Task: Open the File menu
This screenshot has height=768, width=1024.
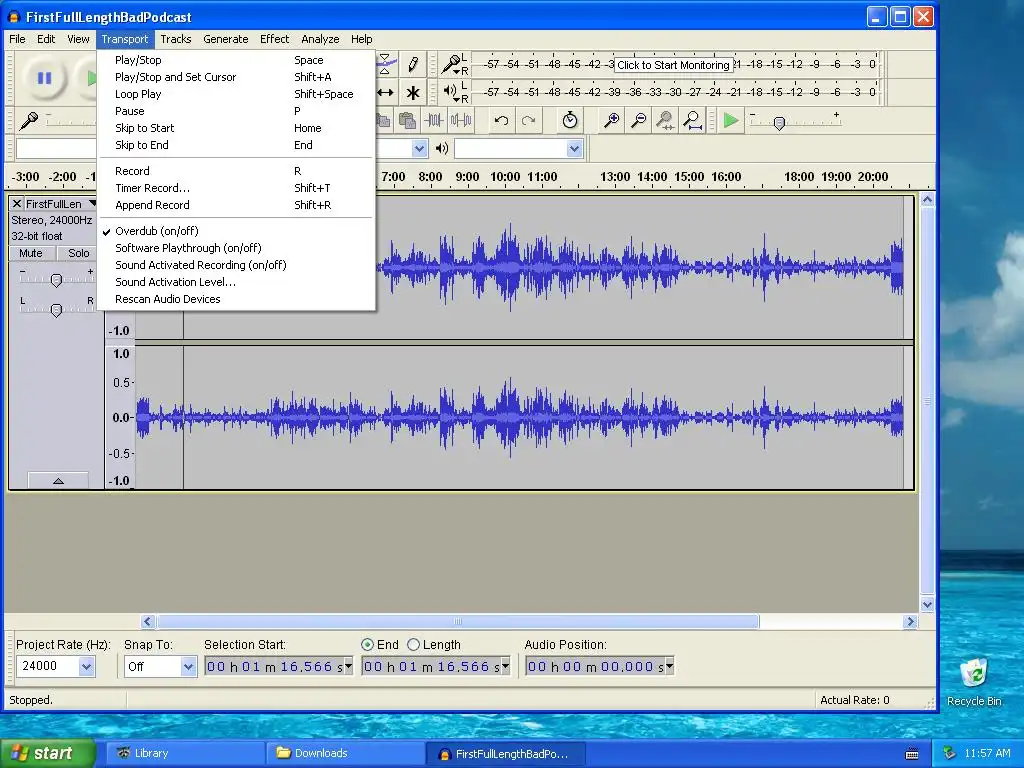Action: point(18,39)
